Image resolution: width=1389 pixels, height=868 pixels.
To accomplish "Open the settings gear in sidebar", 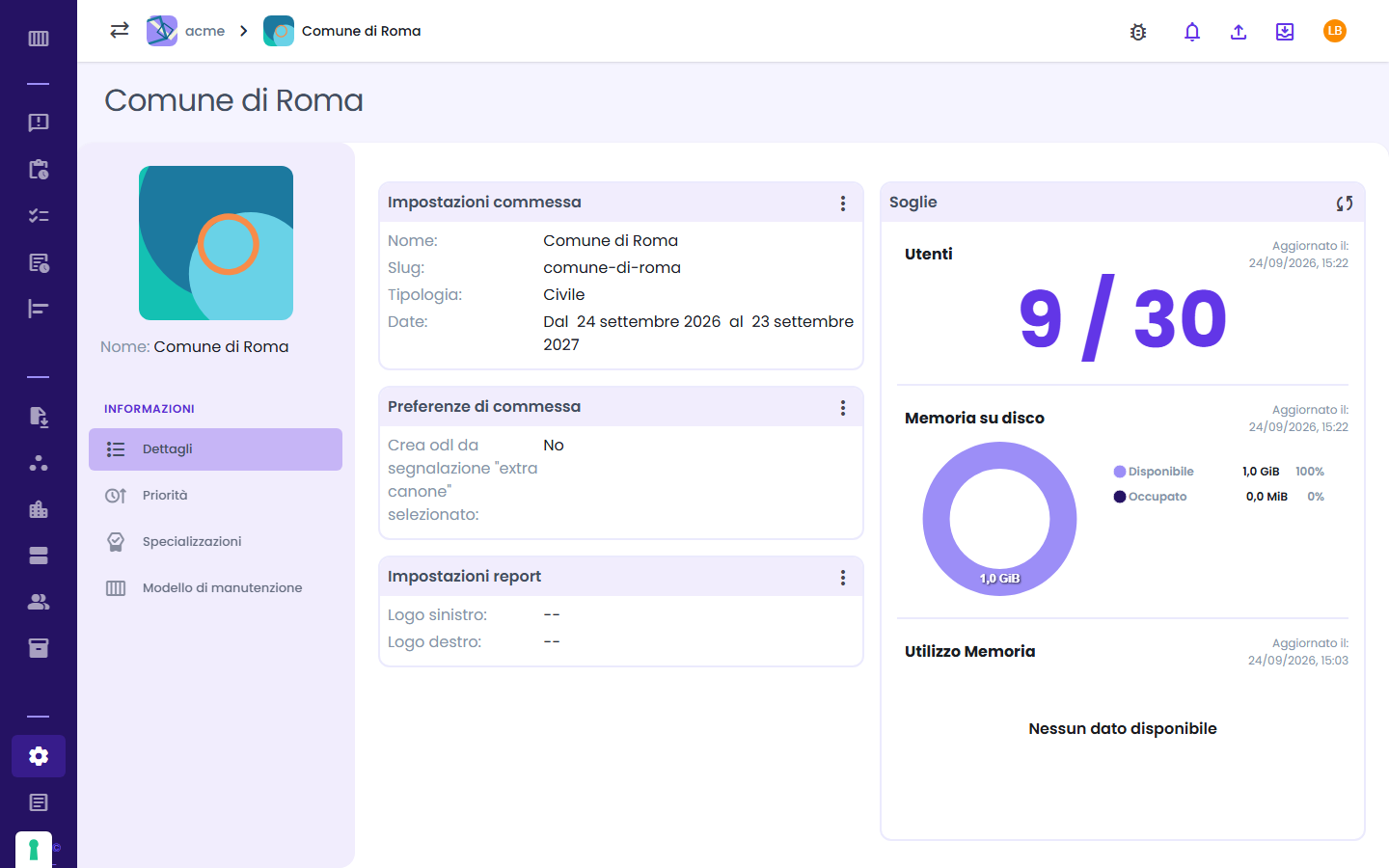I will 39,756.
